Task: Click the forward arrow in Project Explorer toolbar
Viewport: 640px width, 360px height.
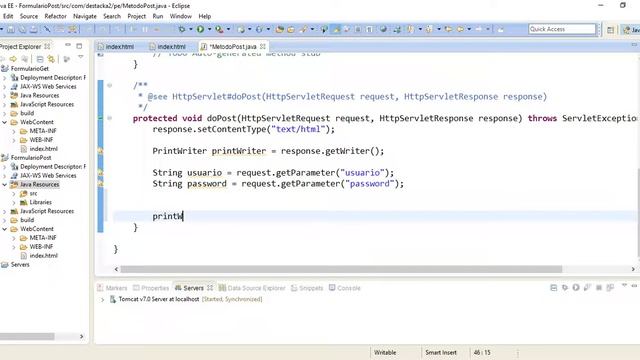Action: point(13,59)
